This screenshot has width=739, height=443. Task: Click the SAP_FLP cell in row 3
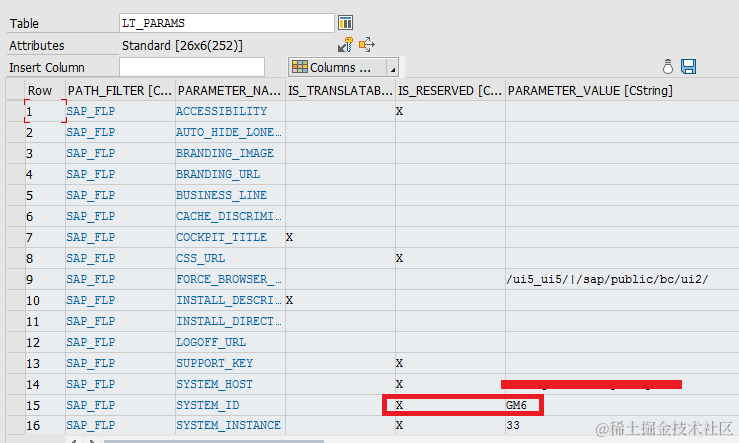point(120,153)
